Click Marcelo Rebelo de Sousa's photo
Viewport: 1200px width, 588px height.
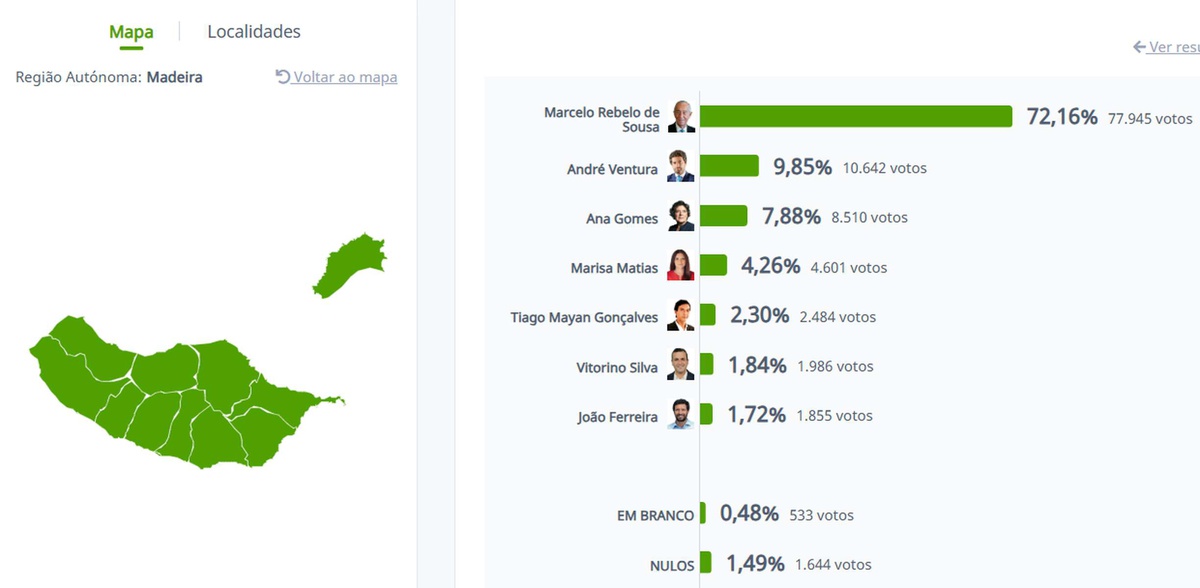coord(682,117)
